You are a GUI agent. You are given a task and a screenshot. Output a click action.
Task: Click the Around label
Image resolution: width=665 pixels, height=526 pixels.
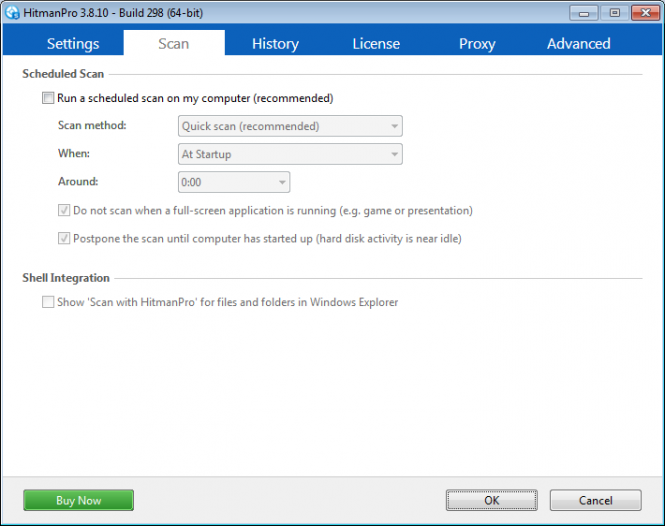click(78, 182)
